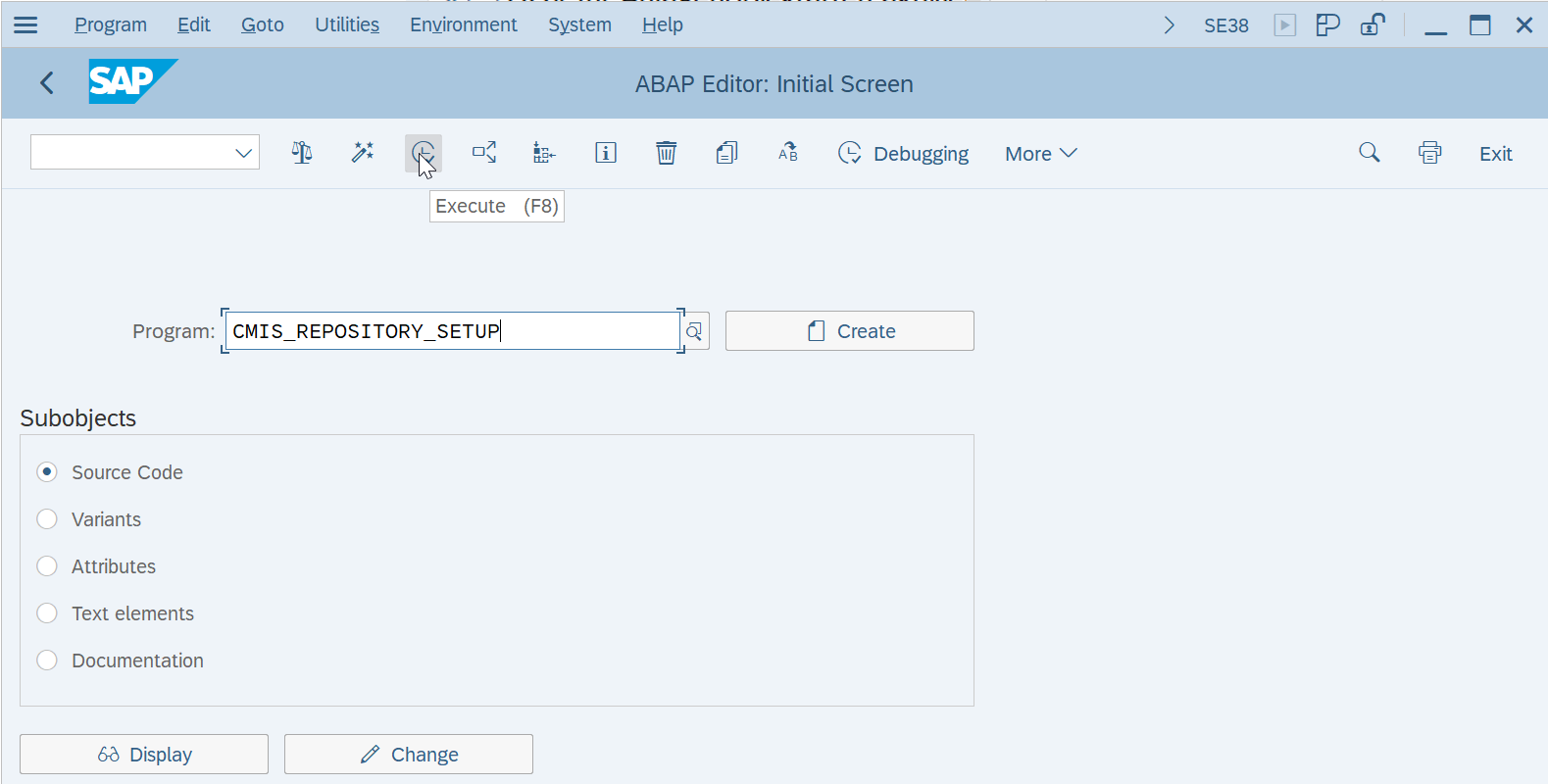Screen dimensions: 1548x784
Task: Open the System menu
Action: [x=579, y=25]
